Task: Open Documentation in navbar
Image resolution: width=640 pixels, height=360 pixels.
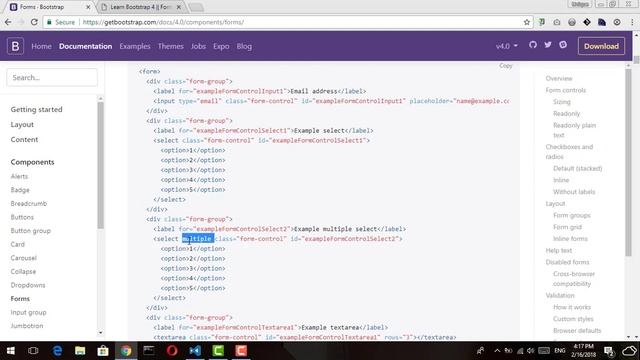Action: pyautogui.click(x=85, y=46)
